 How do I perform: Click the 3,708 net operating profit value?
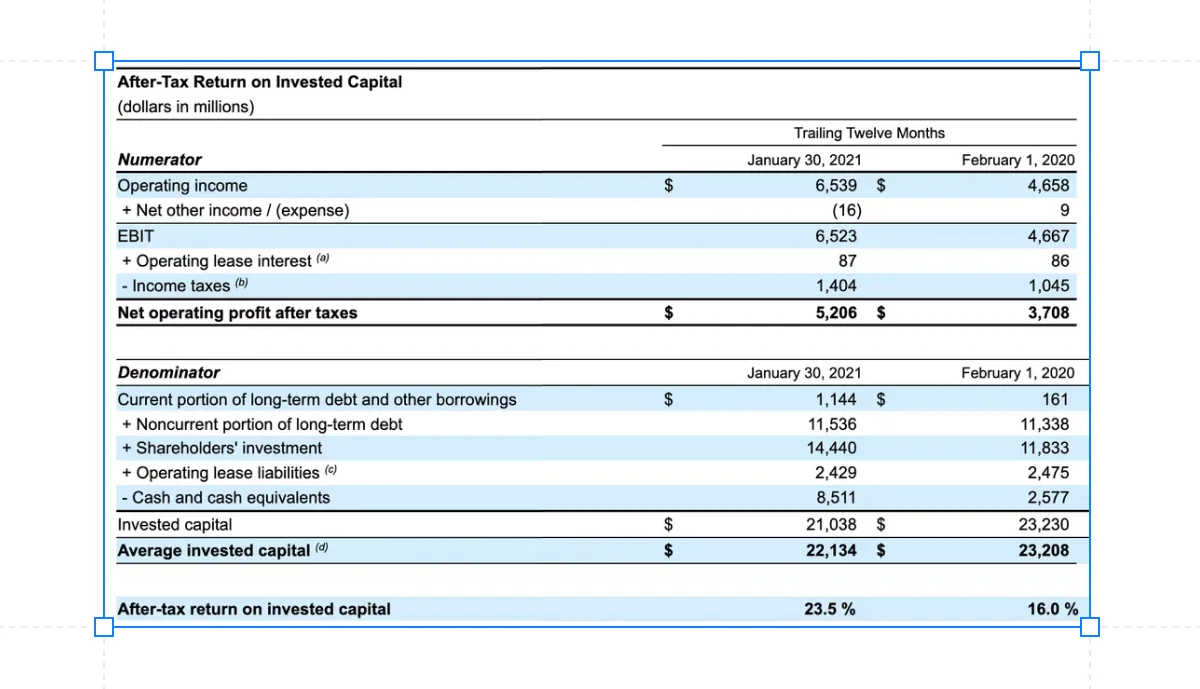pyautogui.click(x=1048, y=313)
